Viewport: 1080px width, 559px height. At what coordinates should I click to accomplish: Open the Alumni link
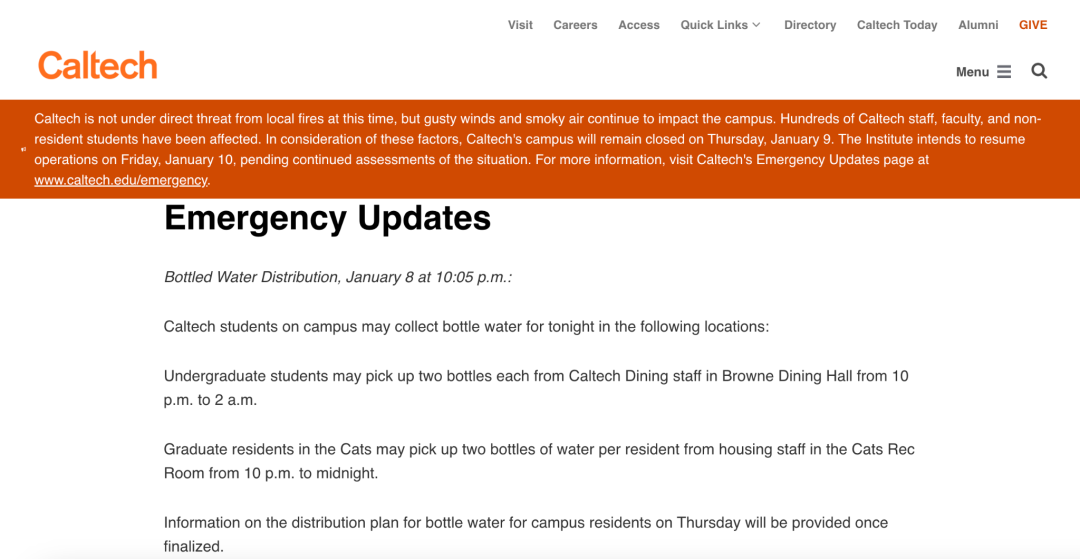(x=978, y=25)
